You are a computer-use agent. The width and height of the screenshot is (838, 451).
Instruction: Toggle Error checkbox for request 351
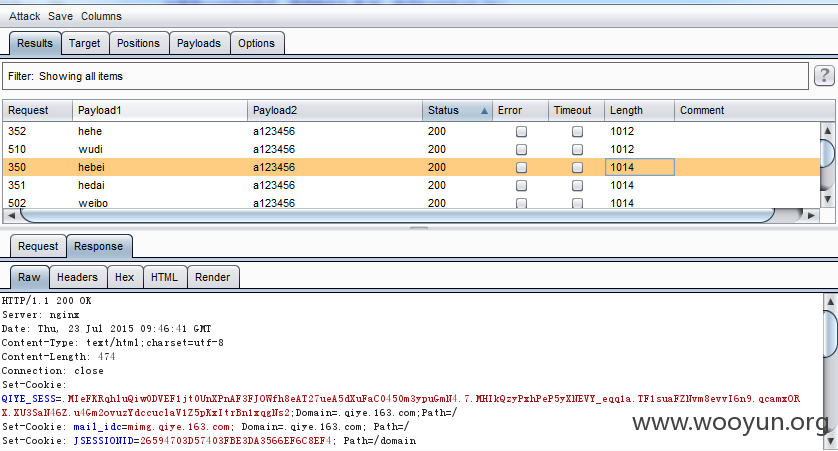pos(521,185)
